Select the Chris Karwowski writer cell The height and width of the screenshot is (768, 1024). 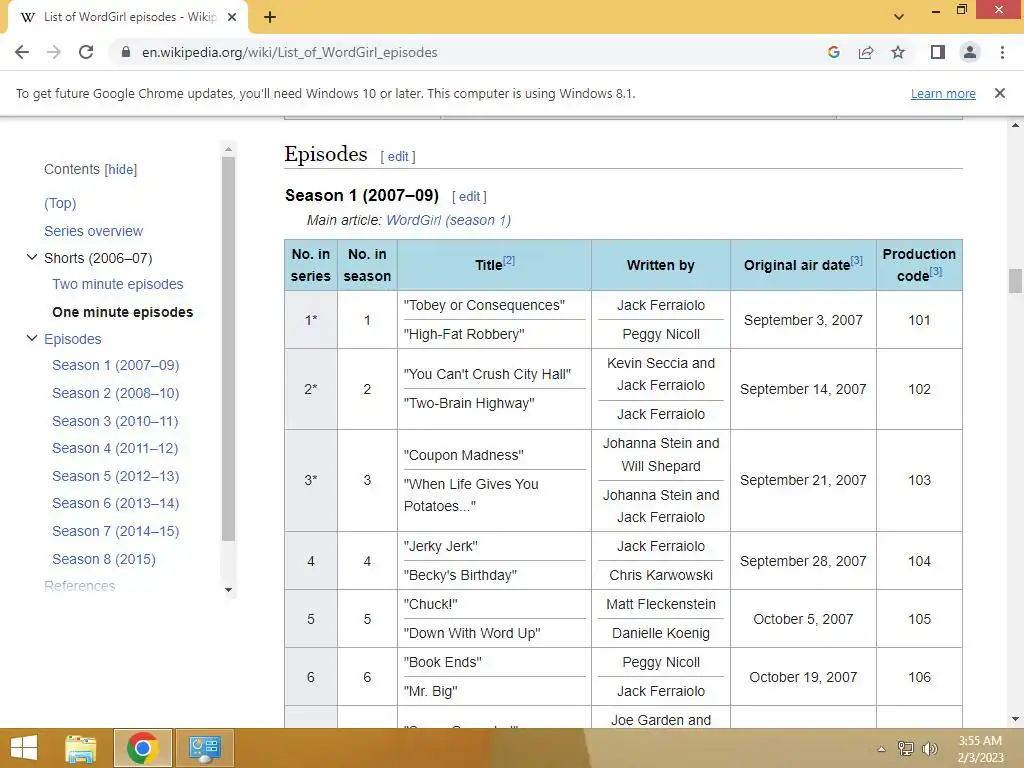click(x=660, y=575)
